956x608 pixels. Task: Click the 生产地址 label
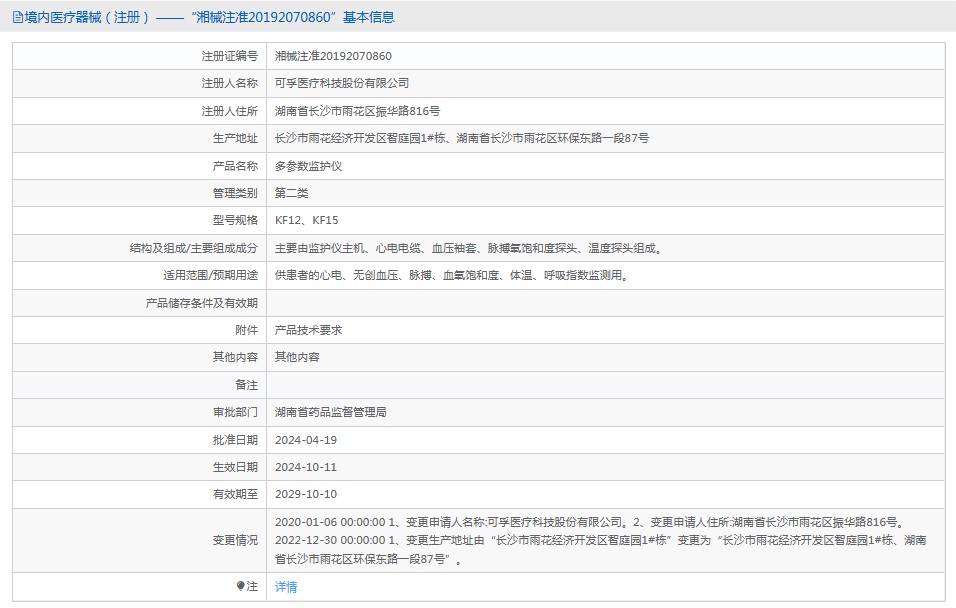pos(235,138)
